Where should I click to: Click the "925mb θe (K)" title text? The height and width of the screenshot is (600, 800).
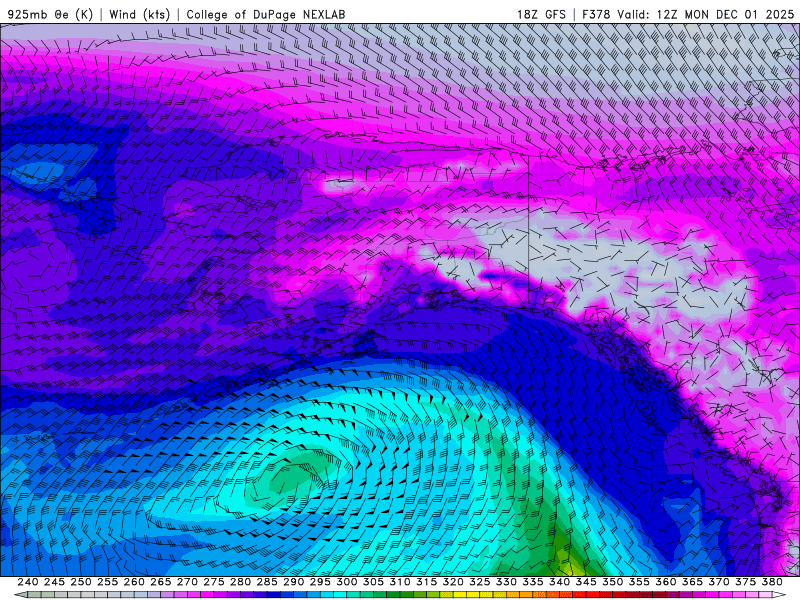pos(51,14)
